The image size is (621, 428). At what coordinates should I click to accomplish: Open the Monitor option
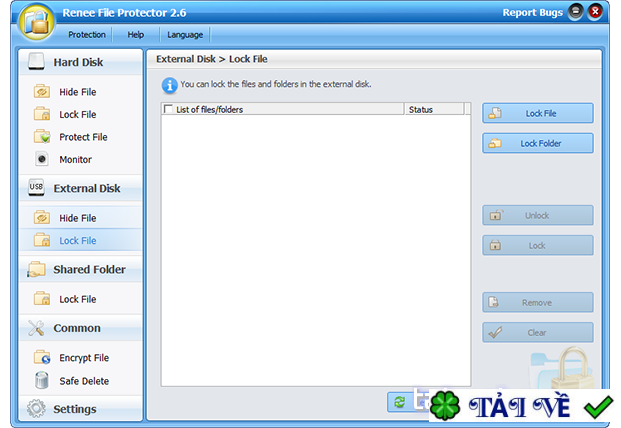point(75,160)
